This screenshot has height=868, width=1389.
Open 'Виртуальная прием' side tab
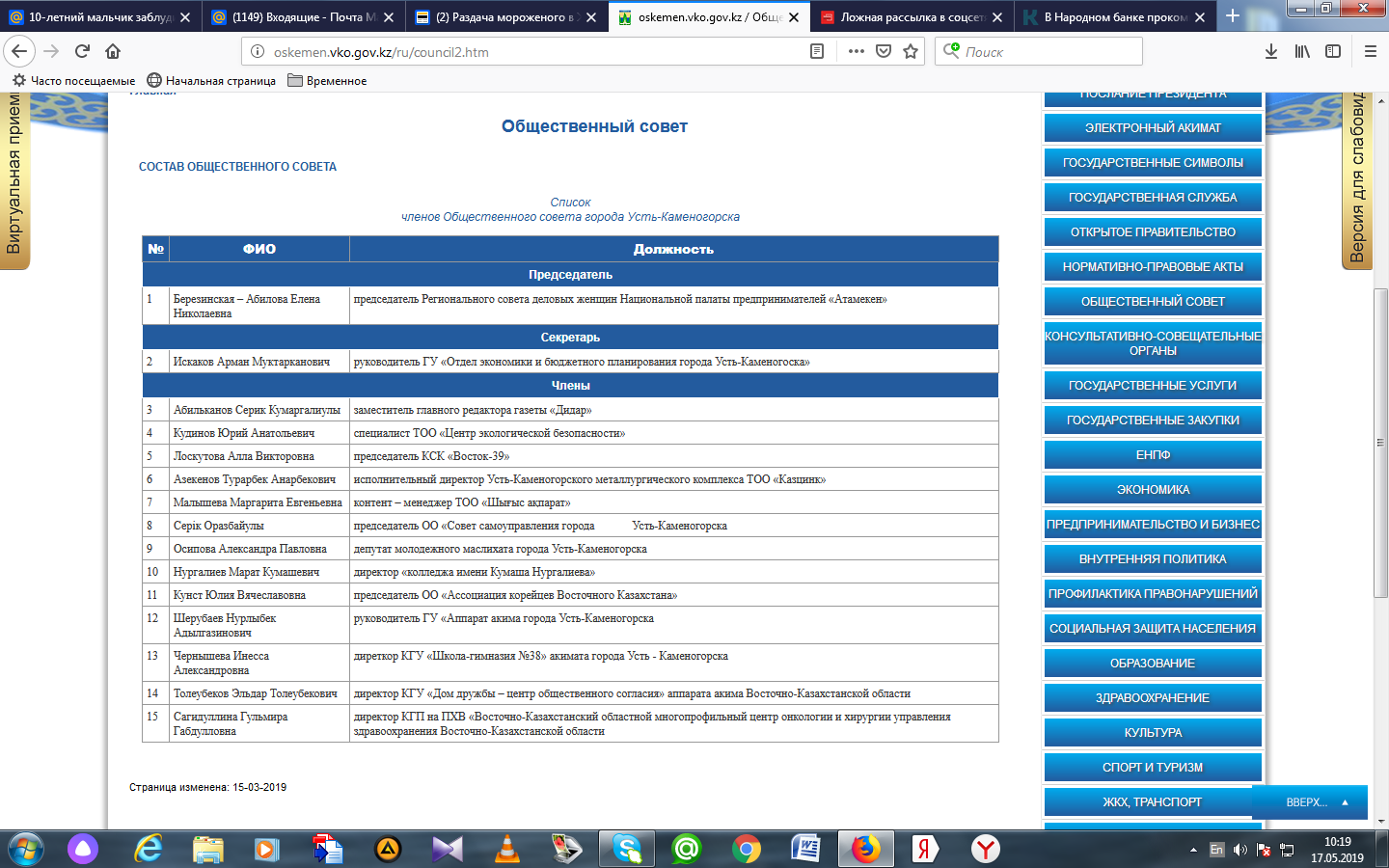pyautogui.click(x=14, y=179)
